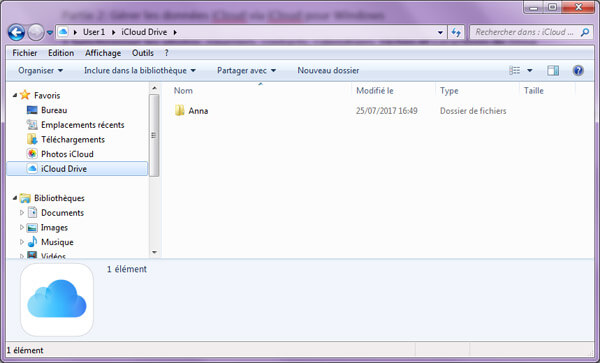Screen dimensions: 600x363
Task: Click the Favoris star icon
Action: [25, 95]
